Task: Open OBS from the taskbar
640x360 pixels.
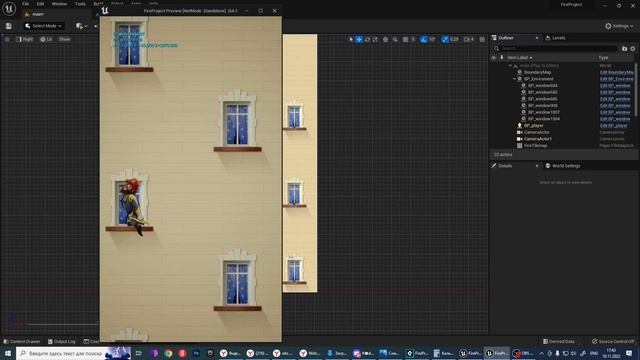Action: [x=524, y=353]
